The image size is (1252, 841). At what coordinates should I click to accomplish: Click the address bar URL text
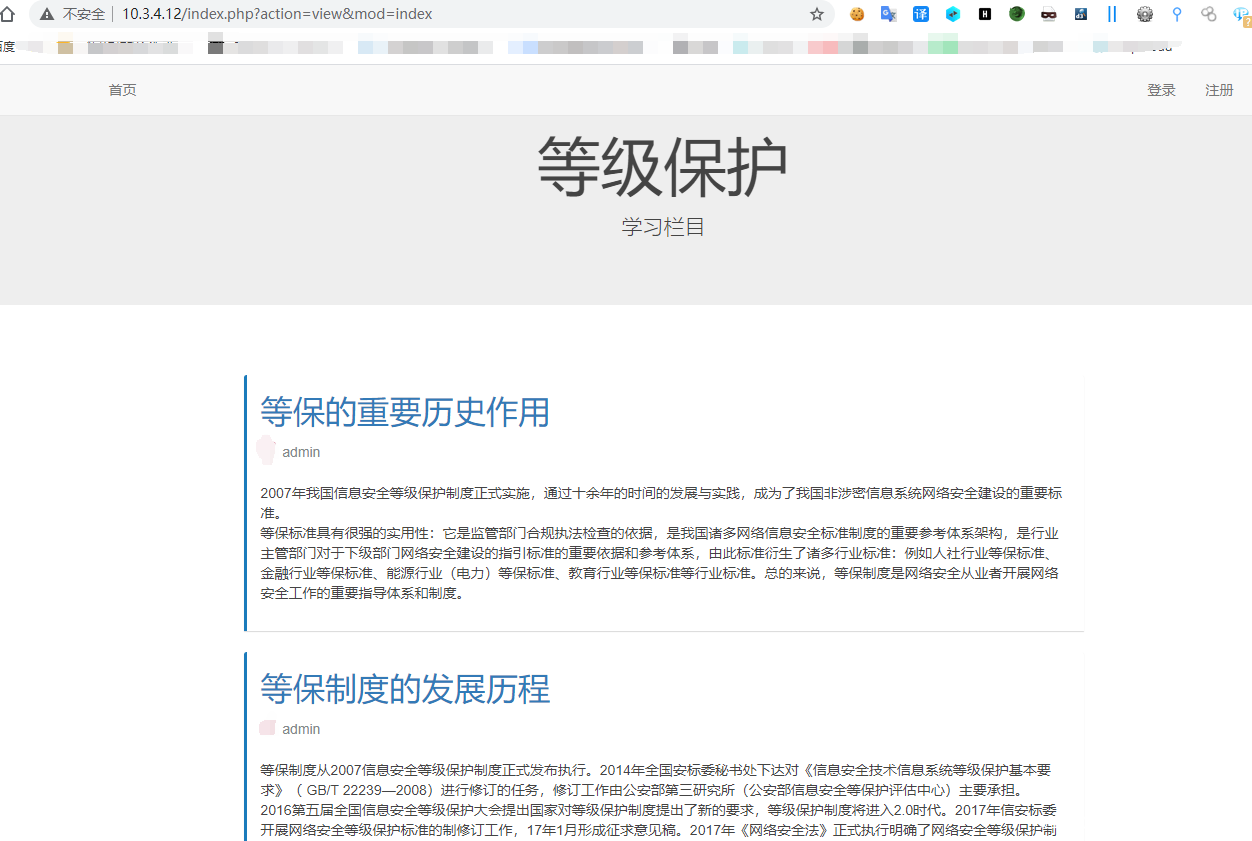coord(277,14)
